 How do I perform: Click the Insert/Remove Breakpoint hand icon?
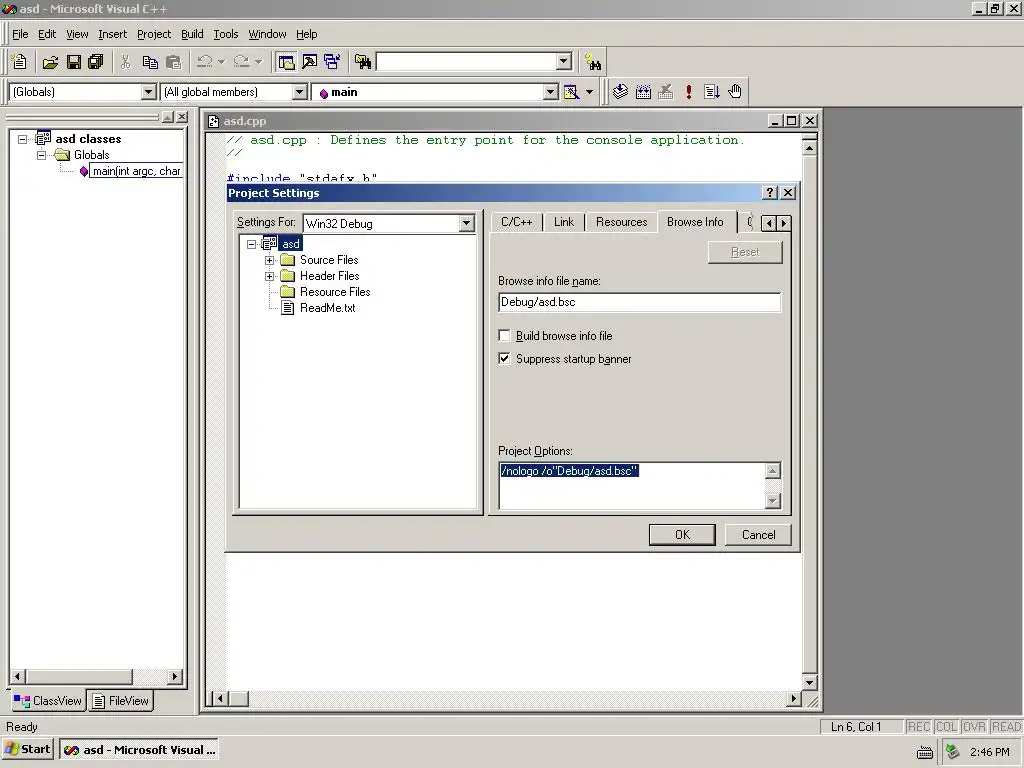[735, 92]
